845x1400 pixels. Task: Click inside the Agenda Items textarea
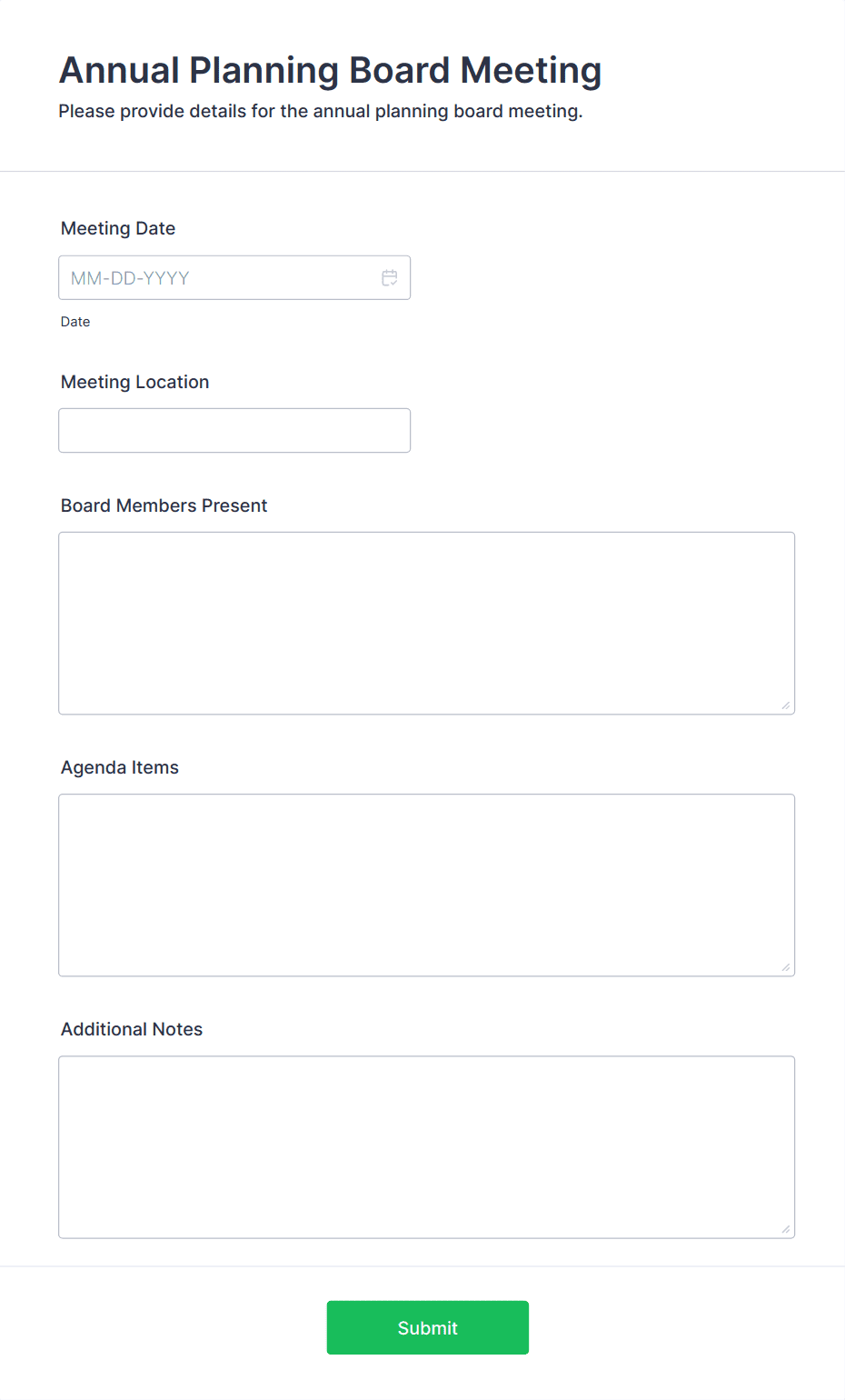point(426,885)
